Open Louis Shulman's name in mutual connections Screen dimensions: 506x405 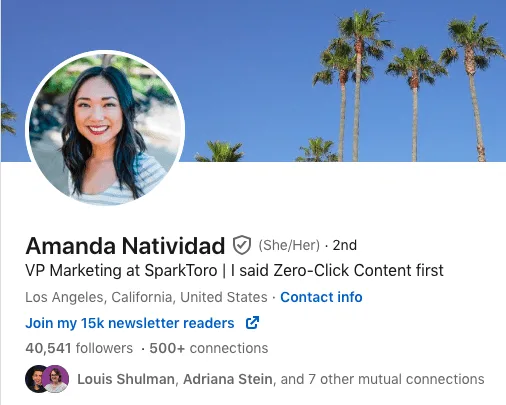pyautogui.click(x=126, y=379)
